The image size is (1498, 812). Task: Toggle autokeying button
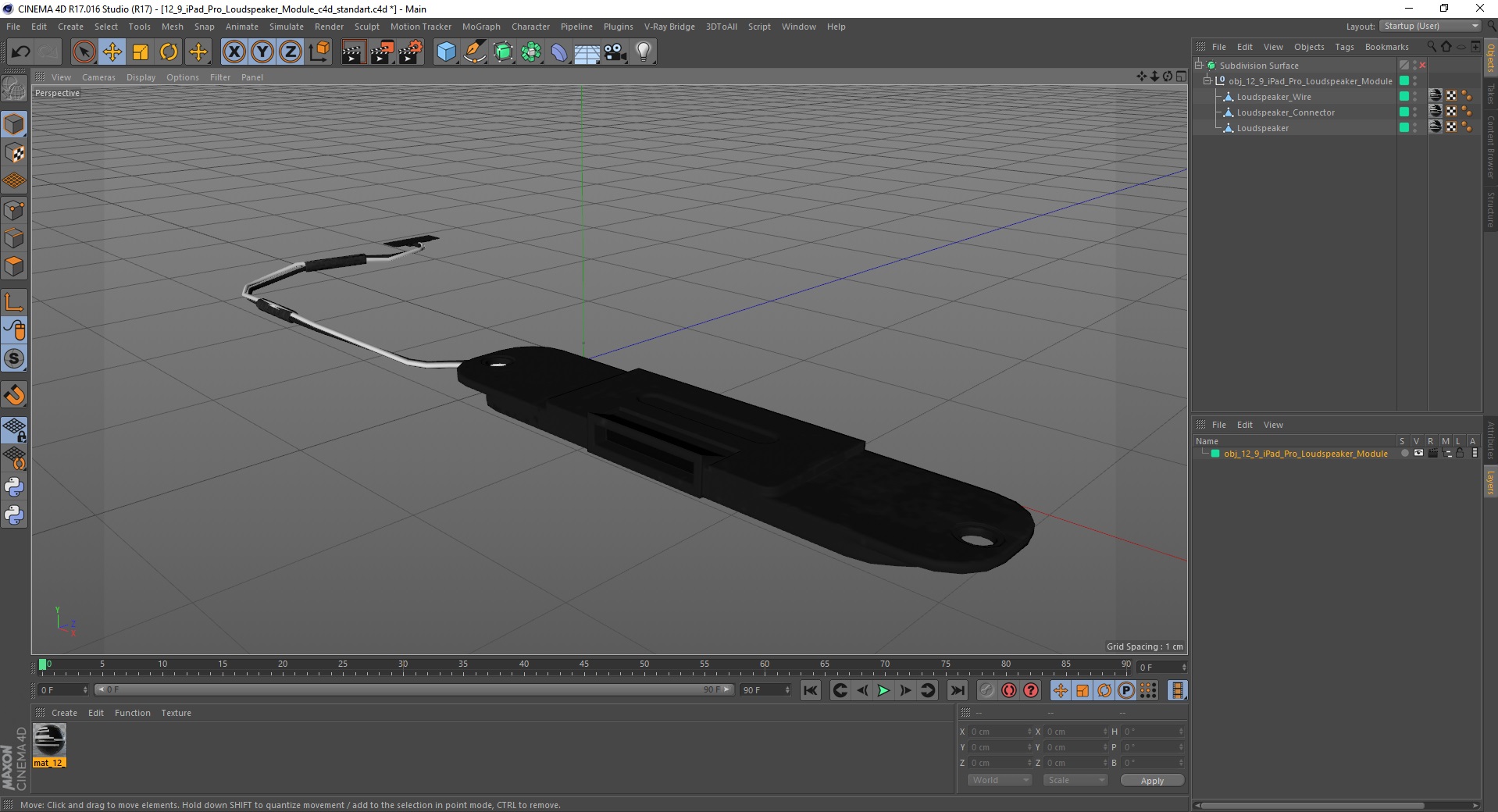click(x=1009, y=690)
